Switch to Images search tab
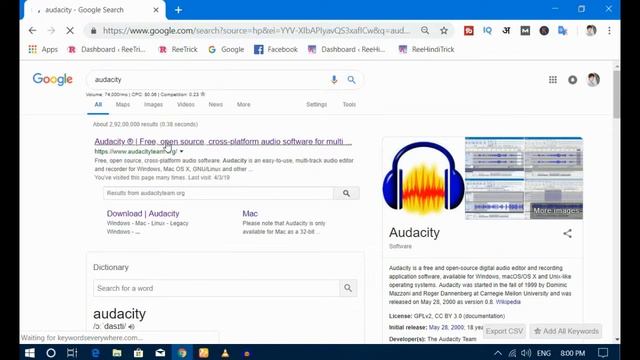This screenshot has height=360, width=640. [153, 104]
